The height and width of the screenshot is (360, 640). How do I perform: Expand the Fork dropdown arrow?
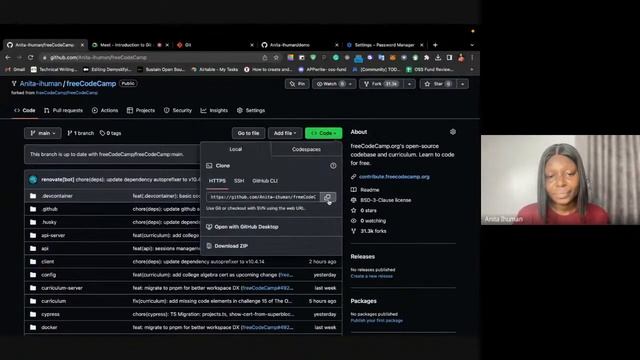(409, 84)
